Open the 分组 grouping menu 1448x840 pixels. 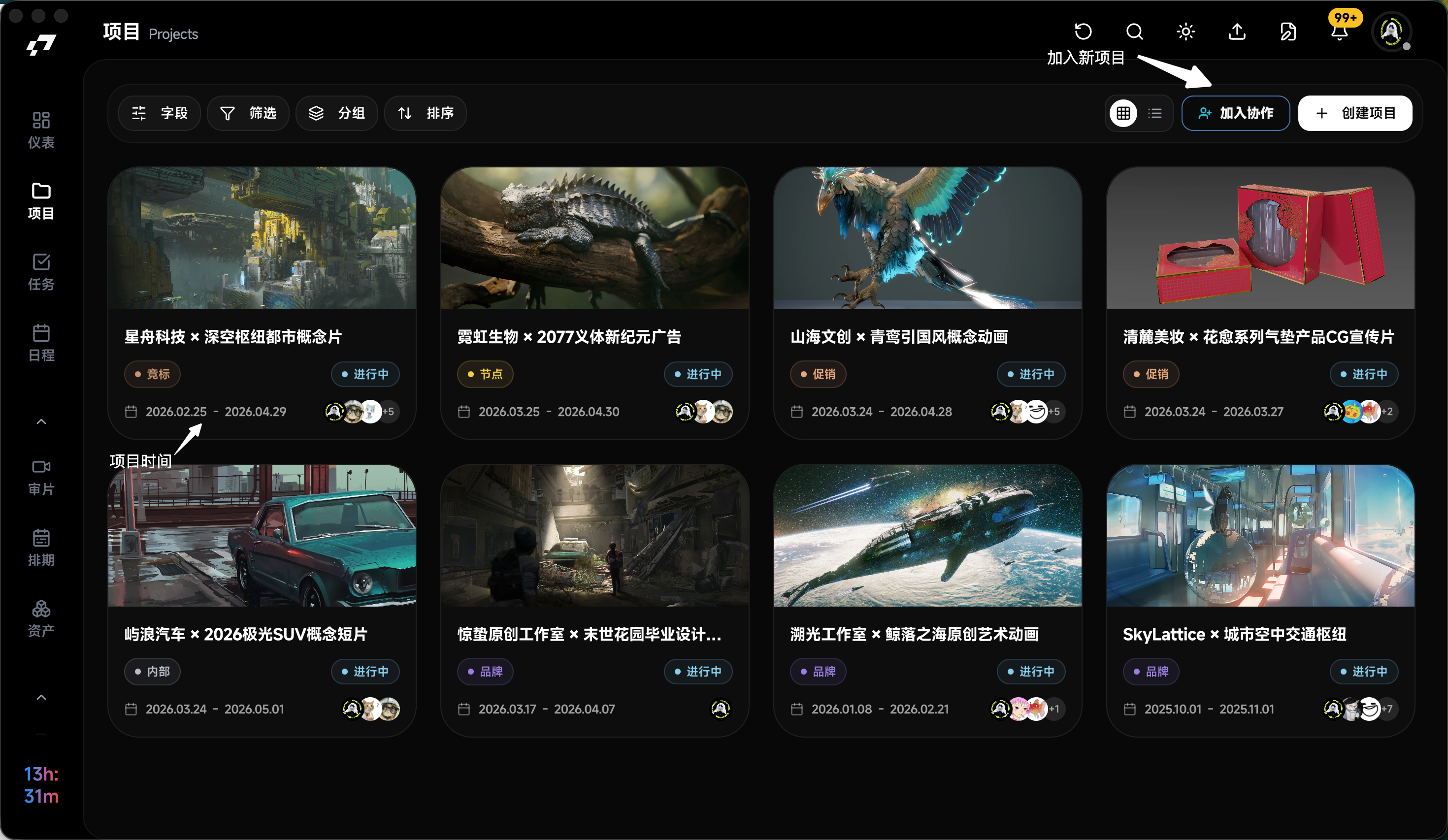click(x=337, y=113)
